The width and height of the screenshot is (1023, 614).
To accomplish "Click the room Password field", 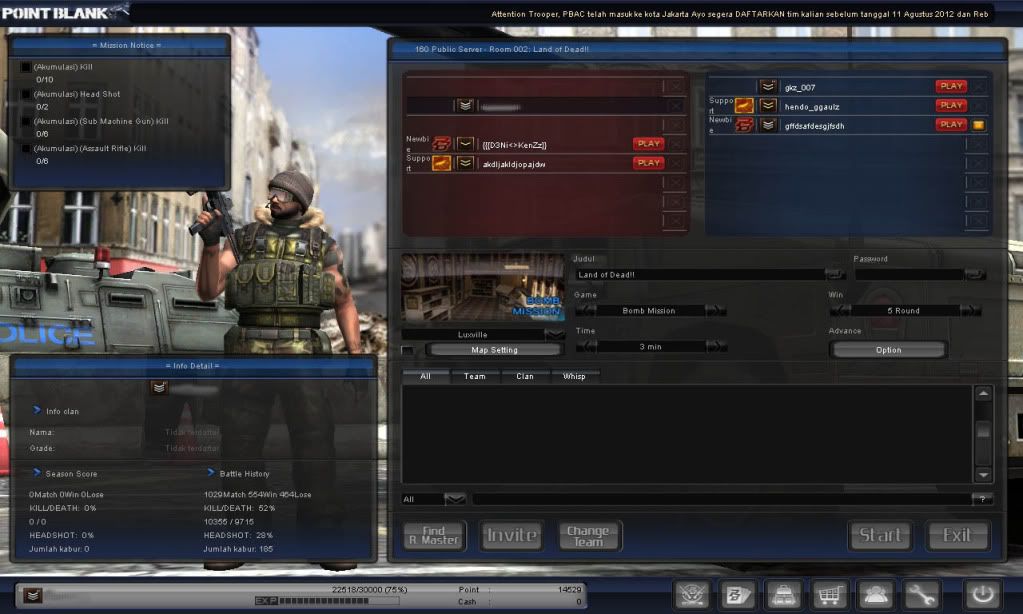I will pyautogui.click(x=909, y=274).
